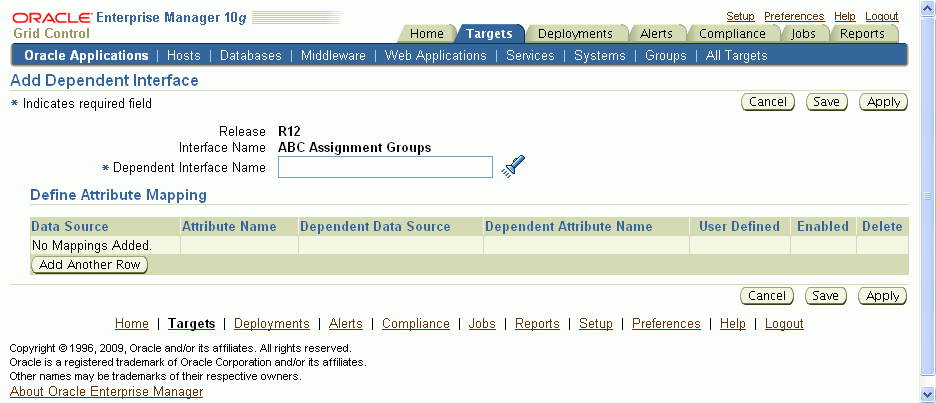Click the scrollbar down arrow
The width and height of the screenshot is (936, 403).
[x=928, y=393]
